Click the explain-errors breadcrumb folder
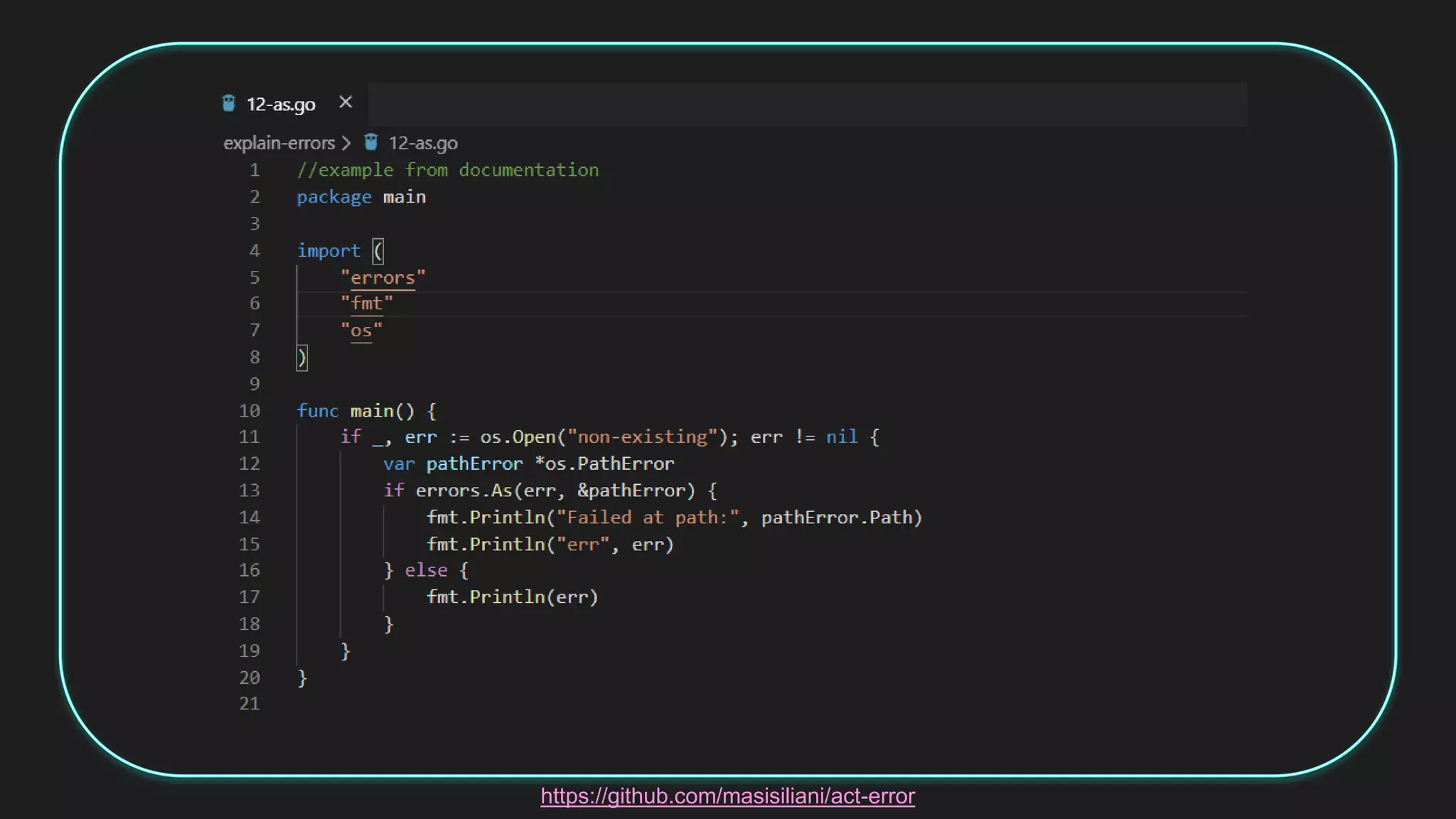Screen dimensions: 1456x819 (279, 143)
